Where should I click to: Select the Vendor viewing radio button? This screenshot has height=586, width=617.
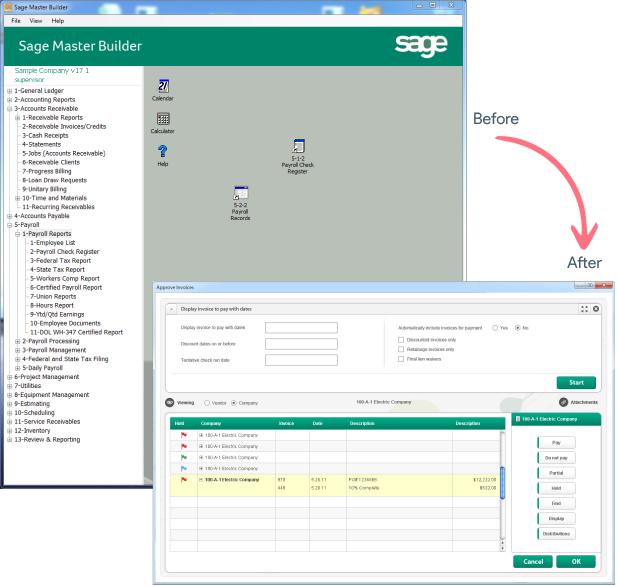pos(207,403)
